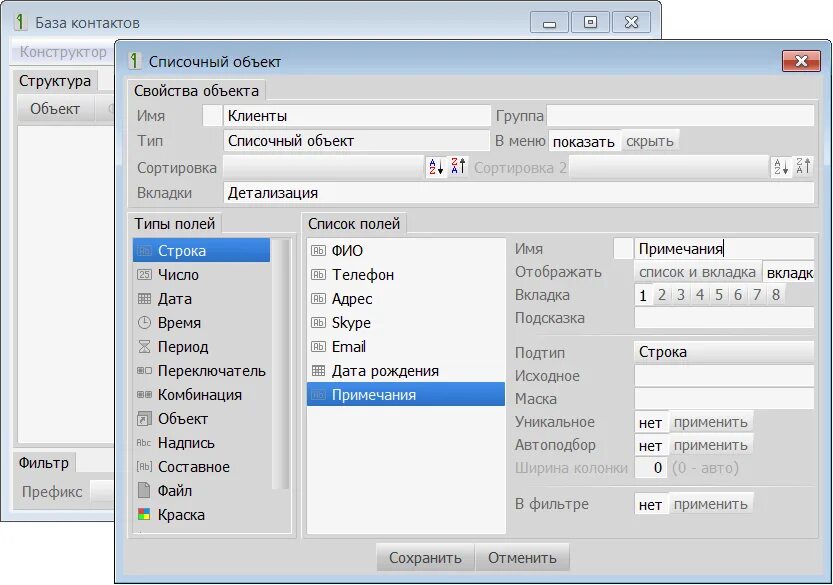Select the Переключатель field type icon
The height and width of the screenshot is (585, 833).
click(144, 370)
